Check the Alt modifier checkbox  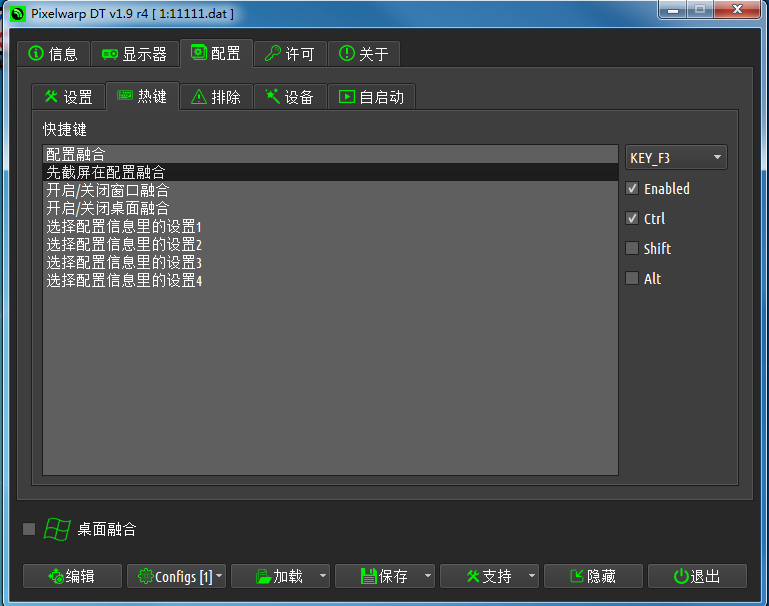click(632, 278)
